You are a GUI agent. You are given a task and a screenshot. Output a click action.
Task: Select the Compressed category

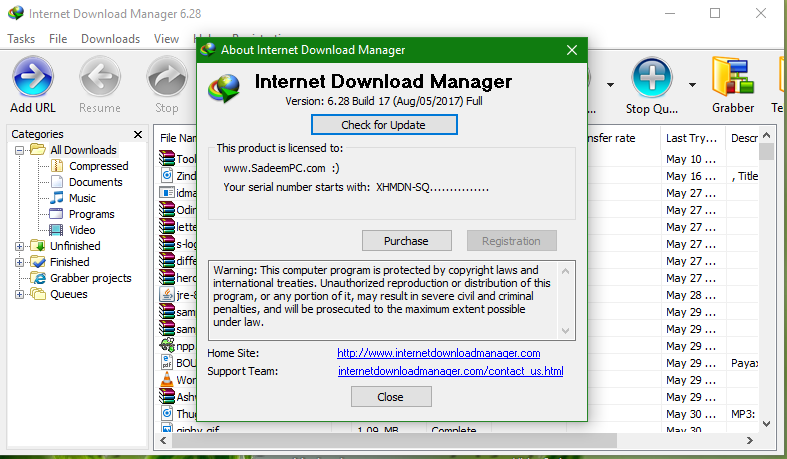coord(98,166)
